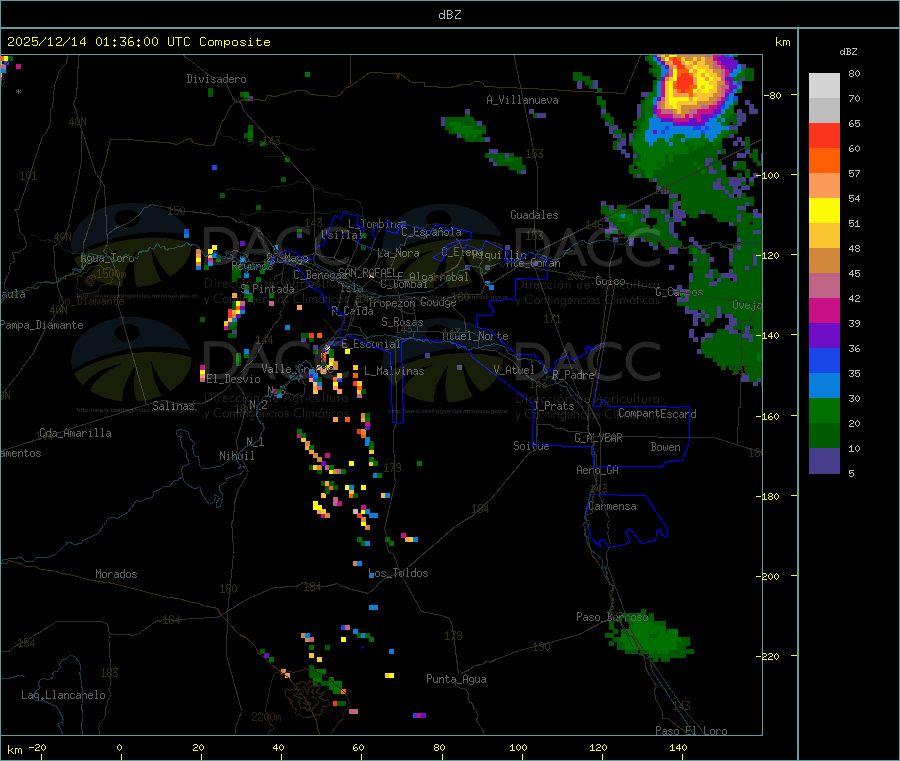Click the 35 dBZ blue legend swatch

point(824,360)
